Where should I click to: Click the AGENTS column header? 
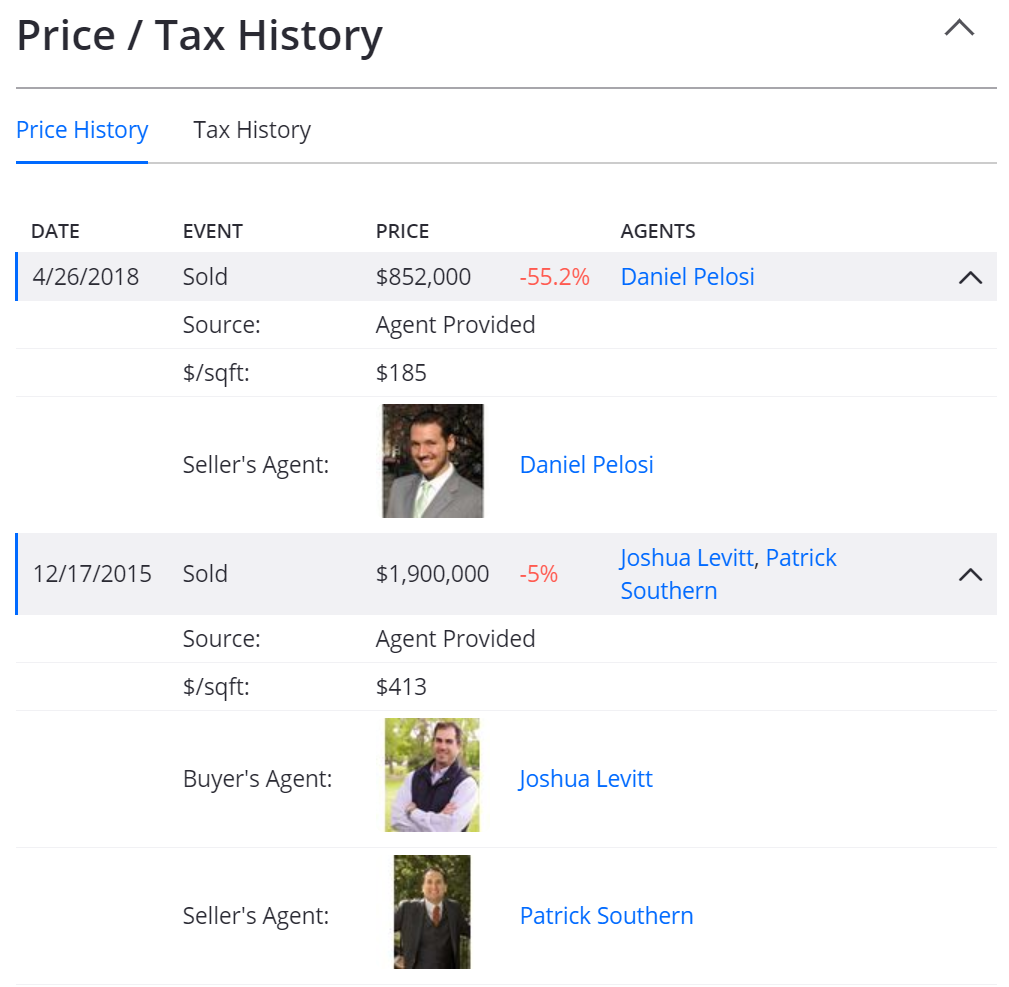[658, 231]
